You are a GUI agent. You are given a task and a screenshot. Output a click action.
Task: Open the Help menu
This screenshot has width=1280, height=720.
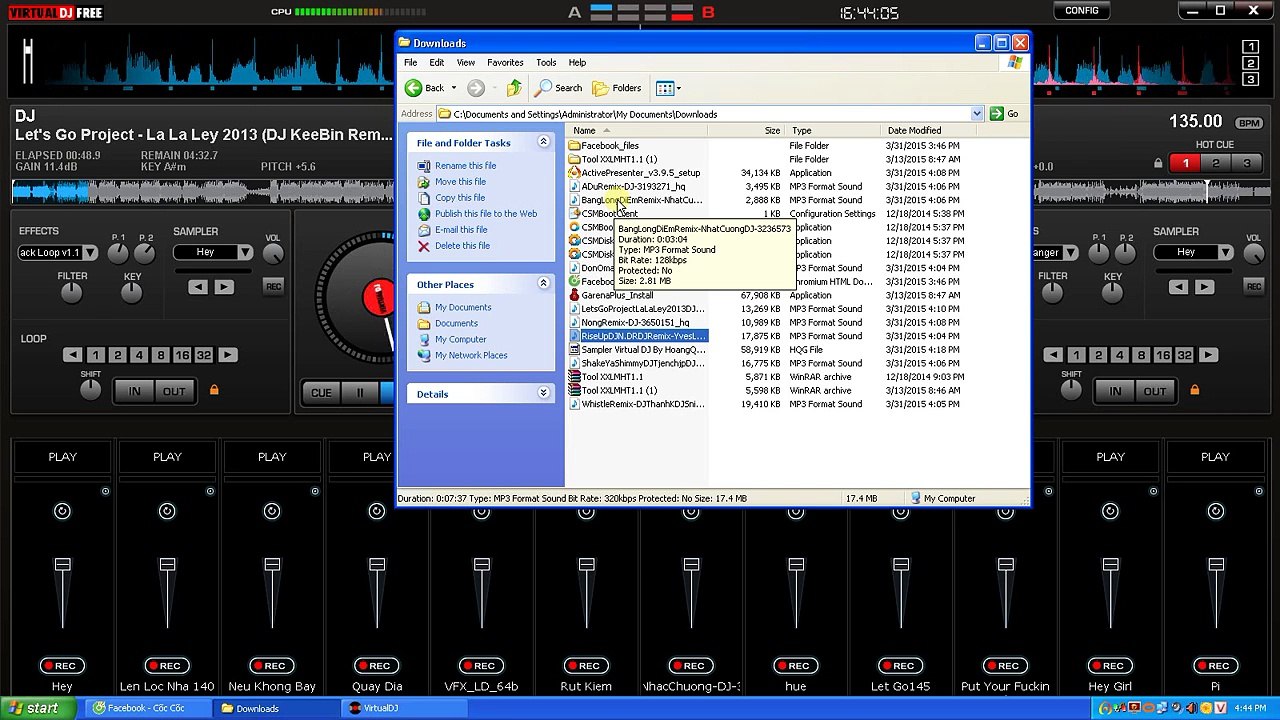click(x=577, y=62)
